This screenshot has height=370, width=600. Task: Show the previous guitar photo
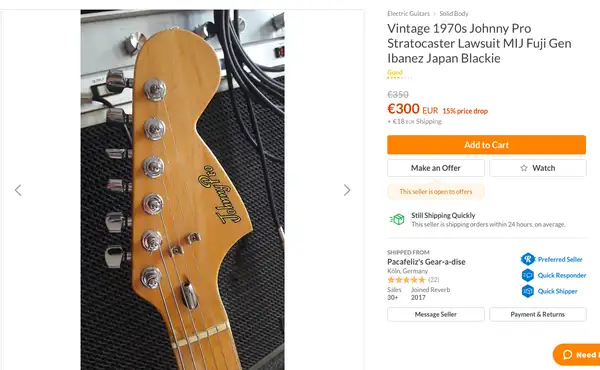[18, 190]
